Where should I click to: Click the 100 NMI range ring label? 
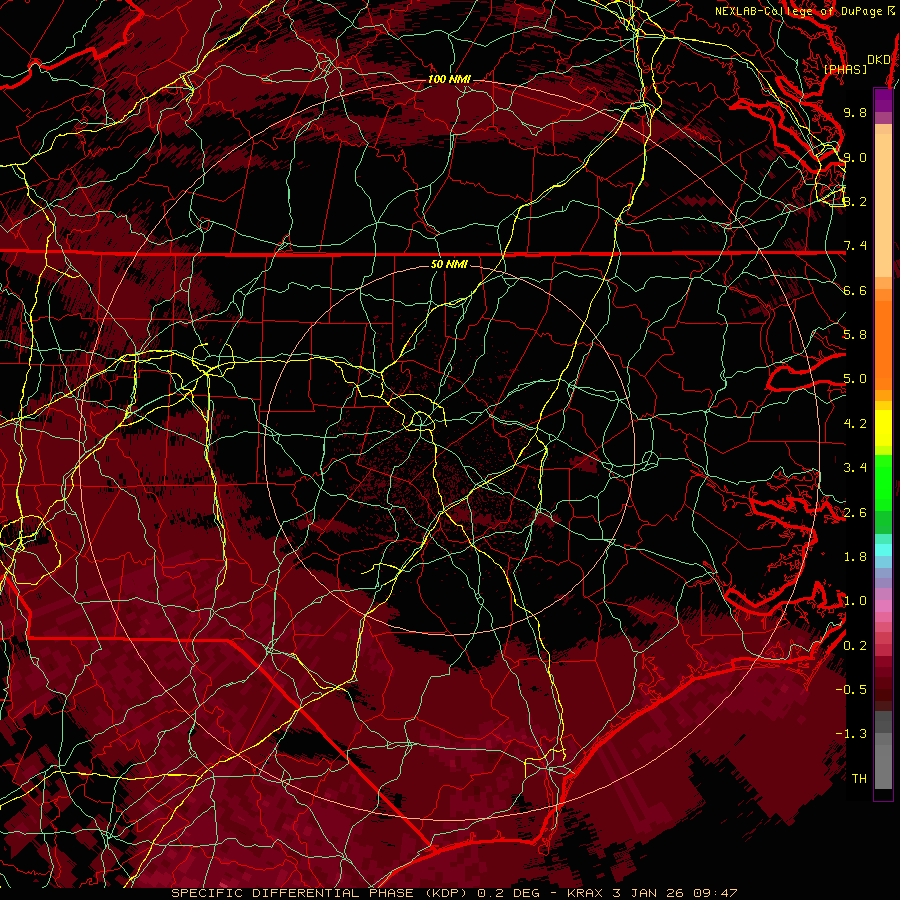click(x=449, y=79)
